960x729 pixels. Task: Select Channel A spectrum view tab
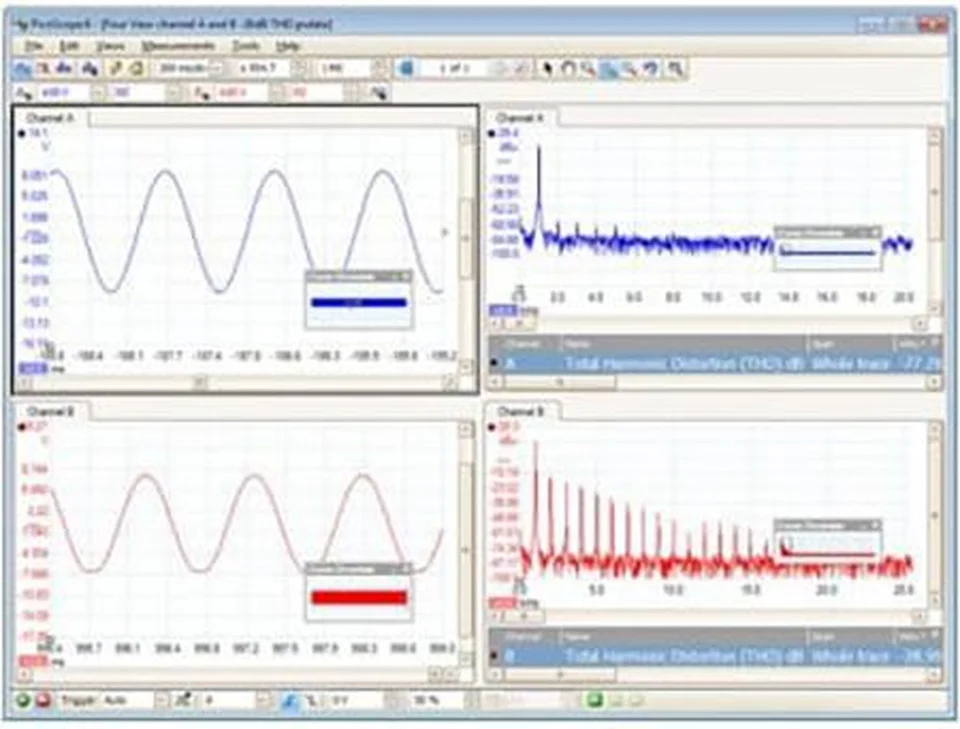[520, 118]
